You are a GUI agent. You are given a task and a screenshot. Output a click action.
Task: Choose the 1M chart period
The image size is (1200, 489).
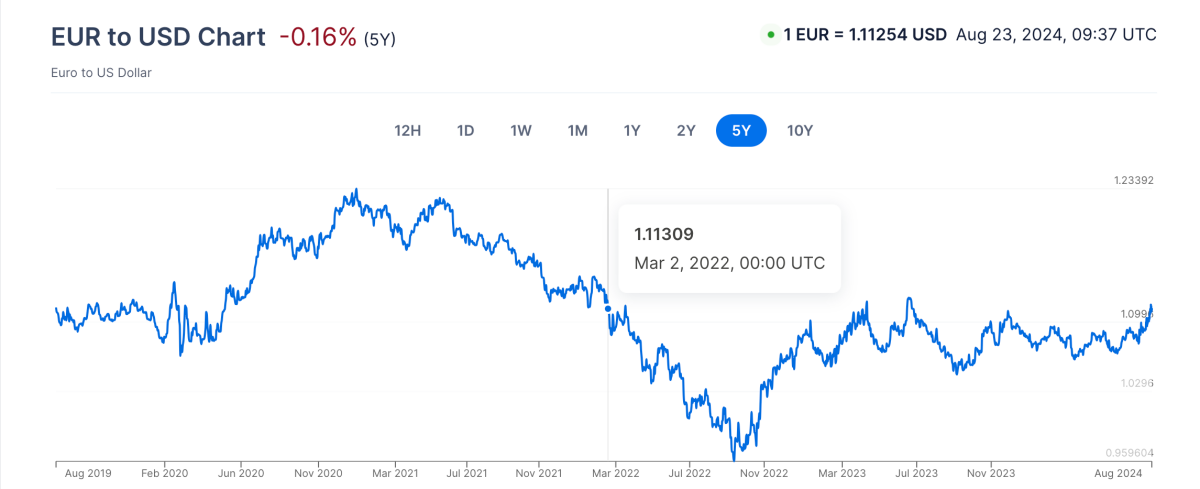[577, 130]
